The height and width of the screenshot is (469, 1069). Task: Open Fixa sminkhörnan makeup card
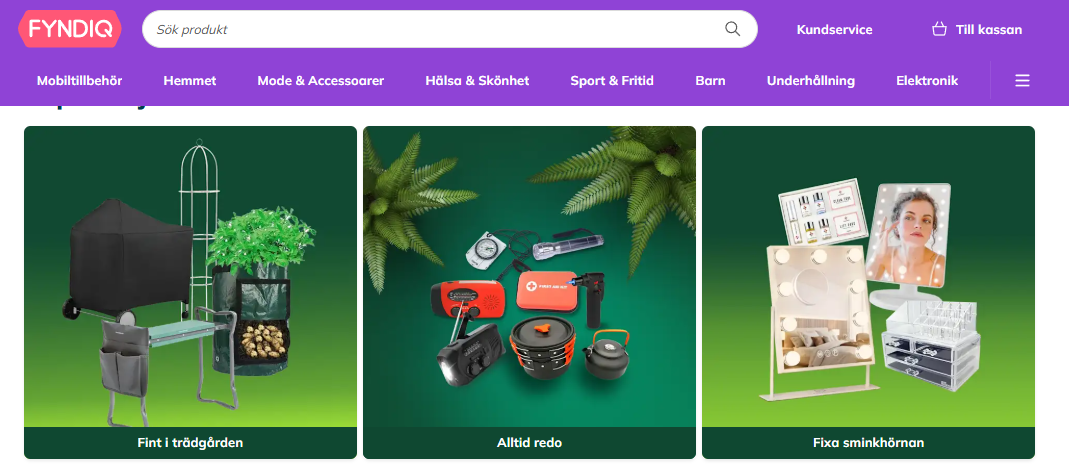click(x=869, y=292)
